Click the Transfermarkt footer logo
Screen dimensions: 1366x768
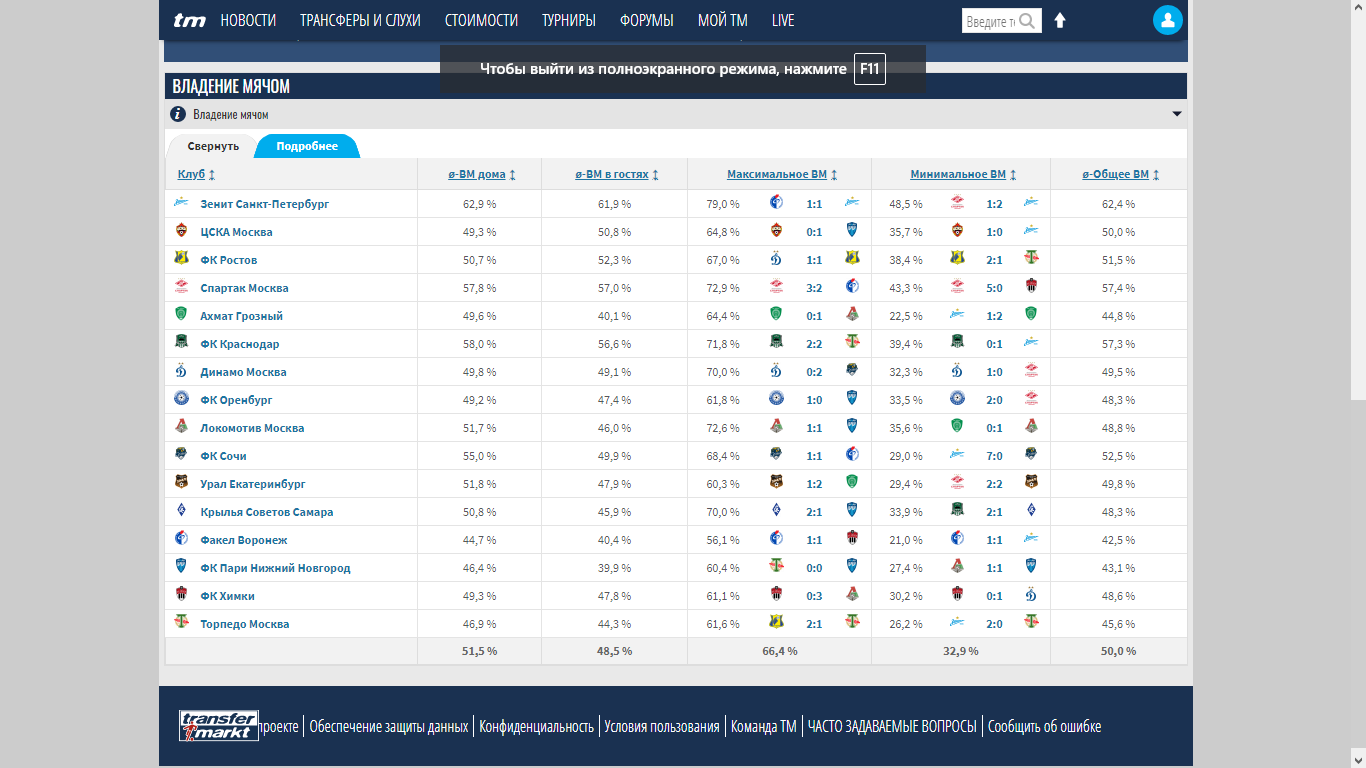[218, 726]
